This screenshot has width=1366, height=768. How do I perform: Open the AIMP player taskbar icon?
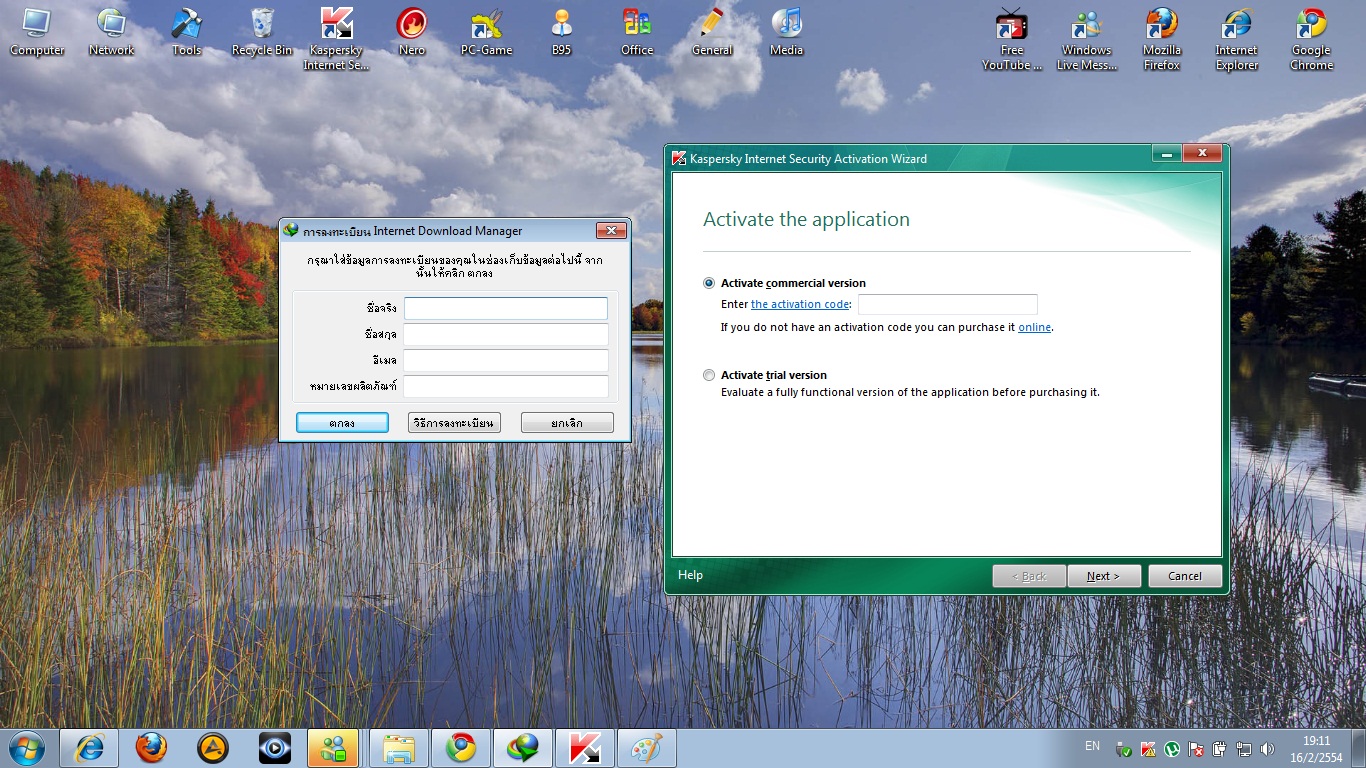tap(213, 748)
